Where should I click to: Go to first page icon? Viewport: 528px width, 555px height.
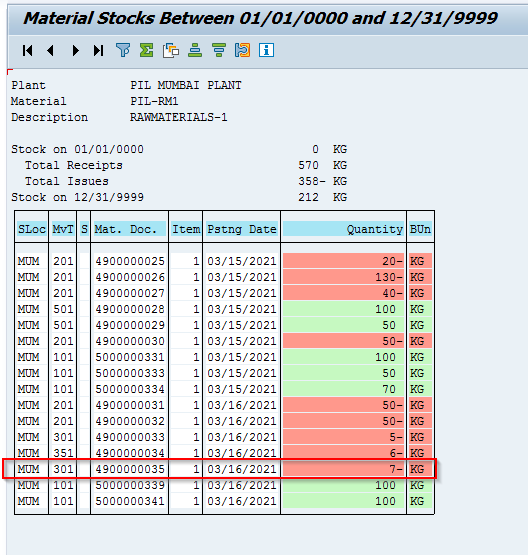28,50
